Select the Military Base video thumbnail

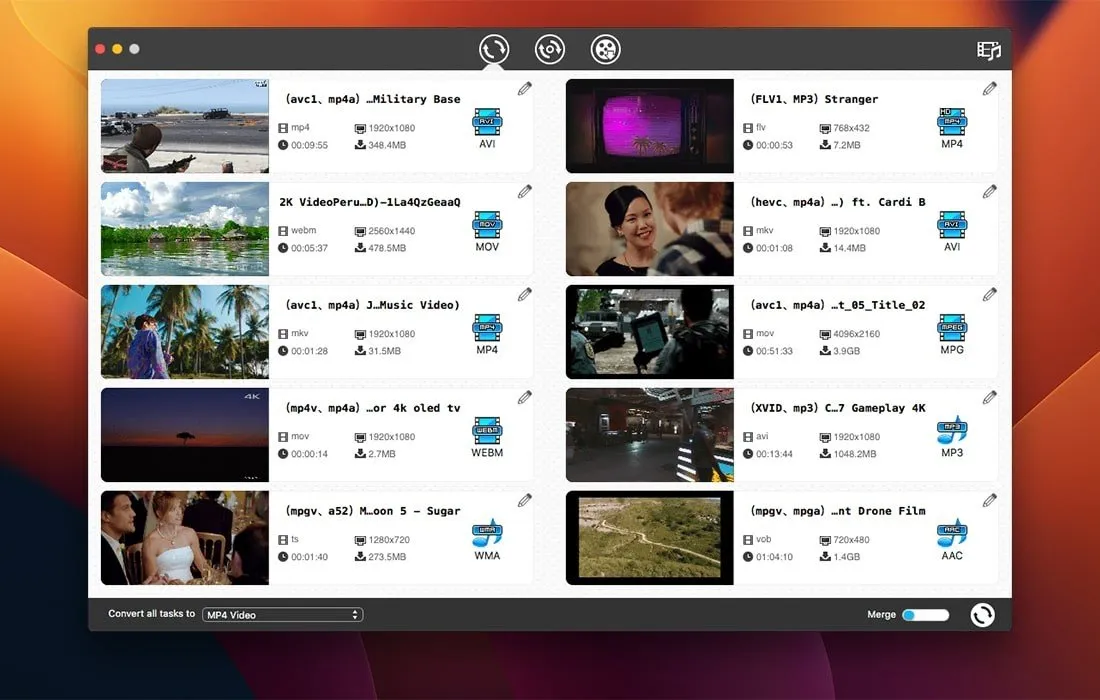[184, 125]
